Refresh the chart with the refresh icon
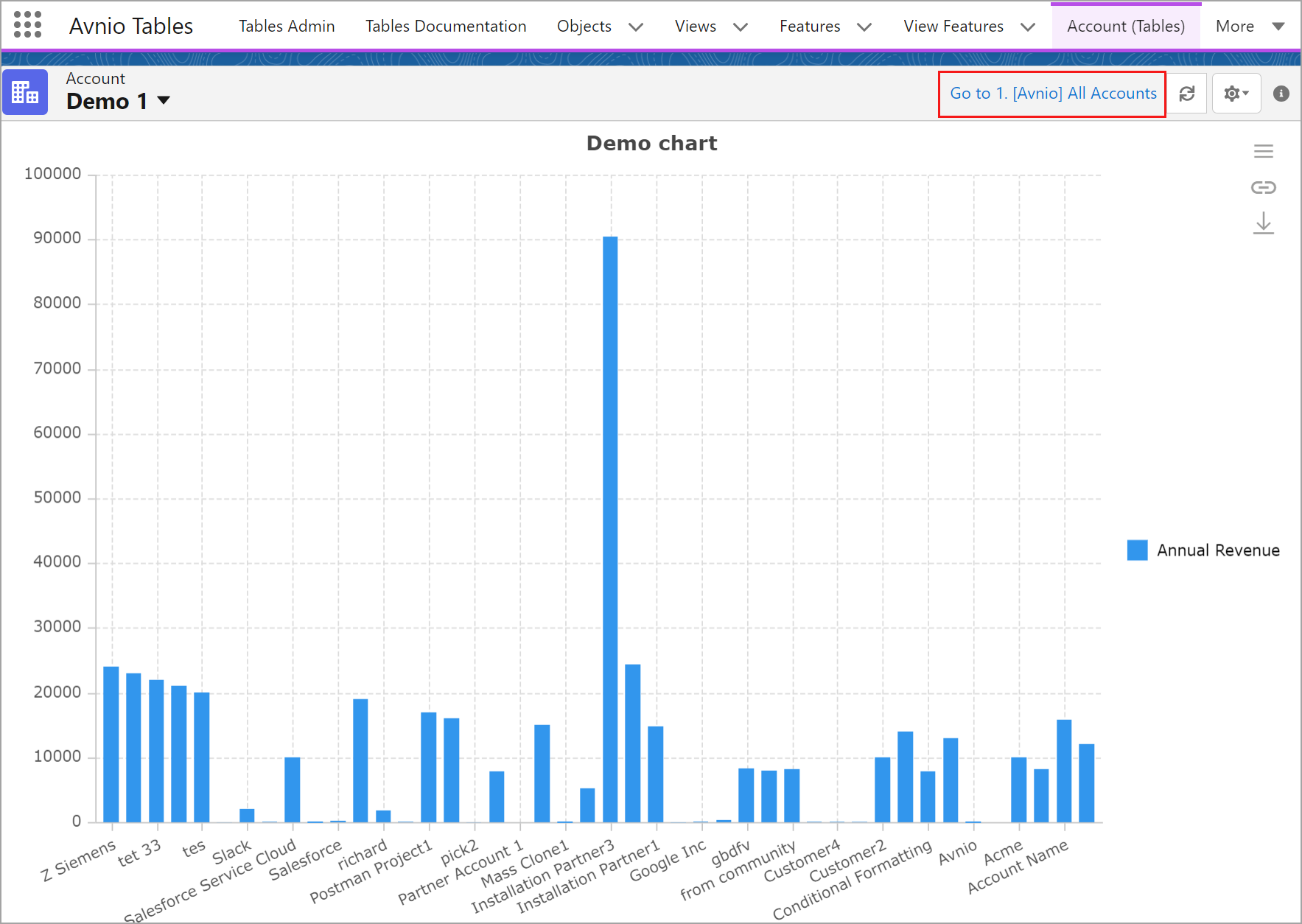Screen dimensions: 1302x924 coord(1186,94)
